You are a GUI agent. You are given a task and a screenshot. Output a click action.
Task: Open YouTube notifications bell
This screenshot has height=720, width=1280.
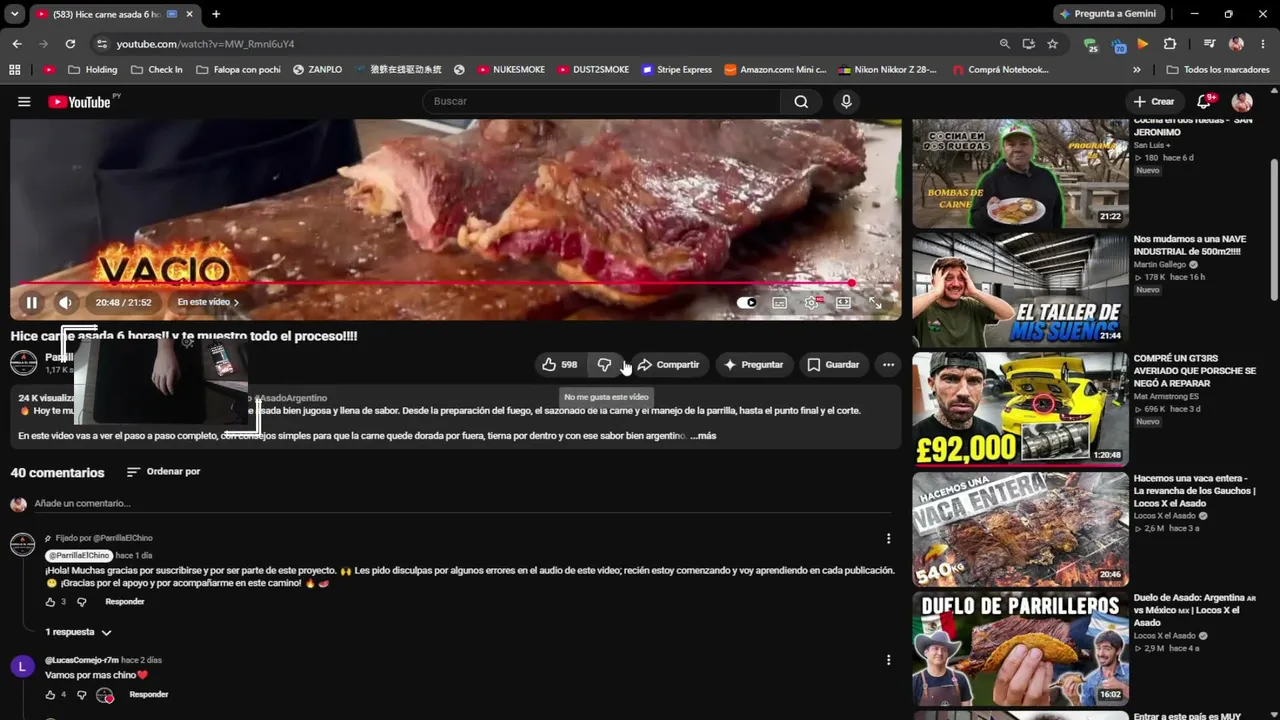(x=1205, y=102)
